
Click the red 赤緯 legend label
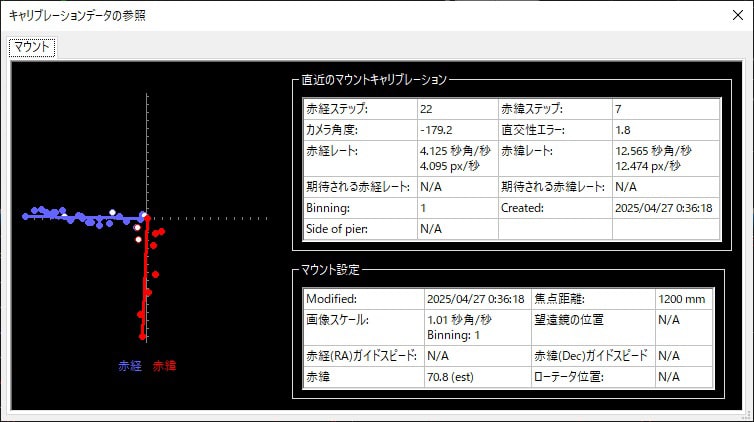pyautogui.click(x=164, y=366)
